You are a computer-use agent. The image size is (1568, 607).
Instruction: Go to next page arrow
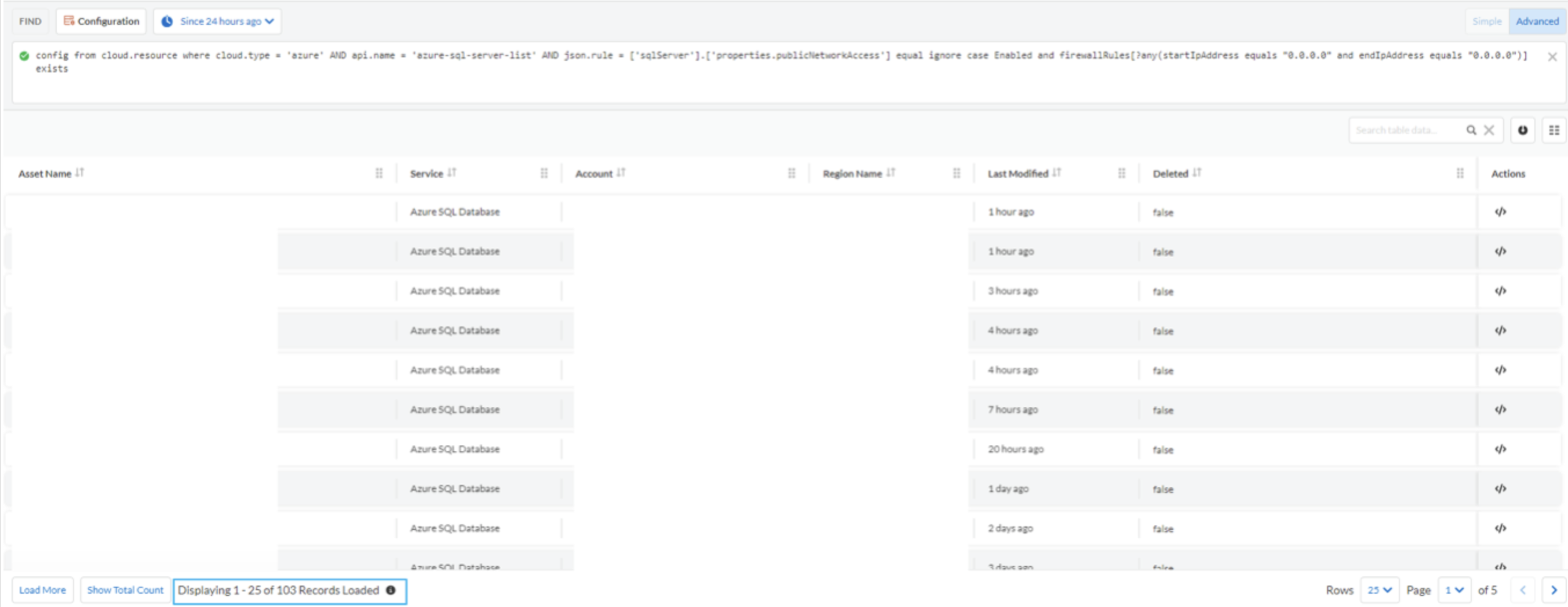point(1554,590)
